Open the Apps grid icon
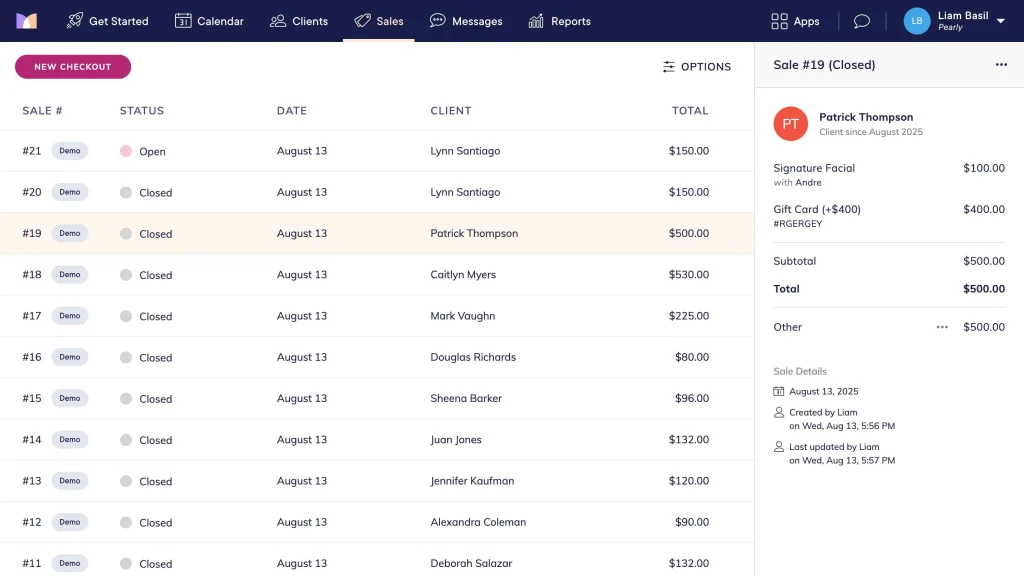The width and height of the screenshot is (1024, 576). coord(779,21)
